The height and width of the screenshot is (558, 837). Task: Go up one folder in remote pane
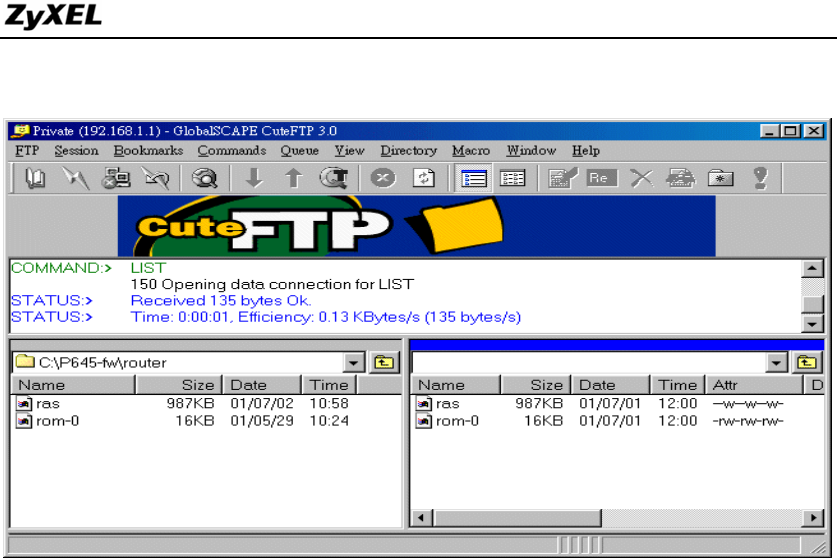(x=807, y=363)
